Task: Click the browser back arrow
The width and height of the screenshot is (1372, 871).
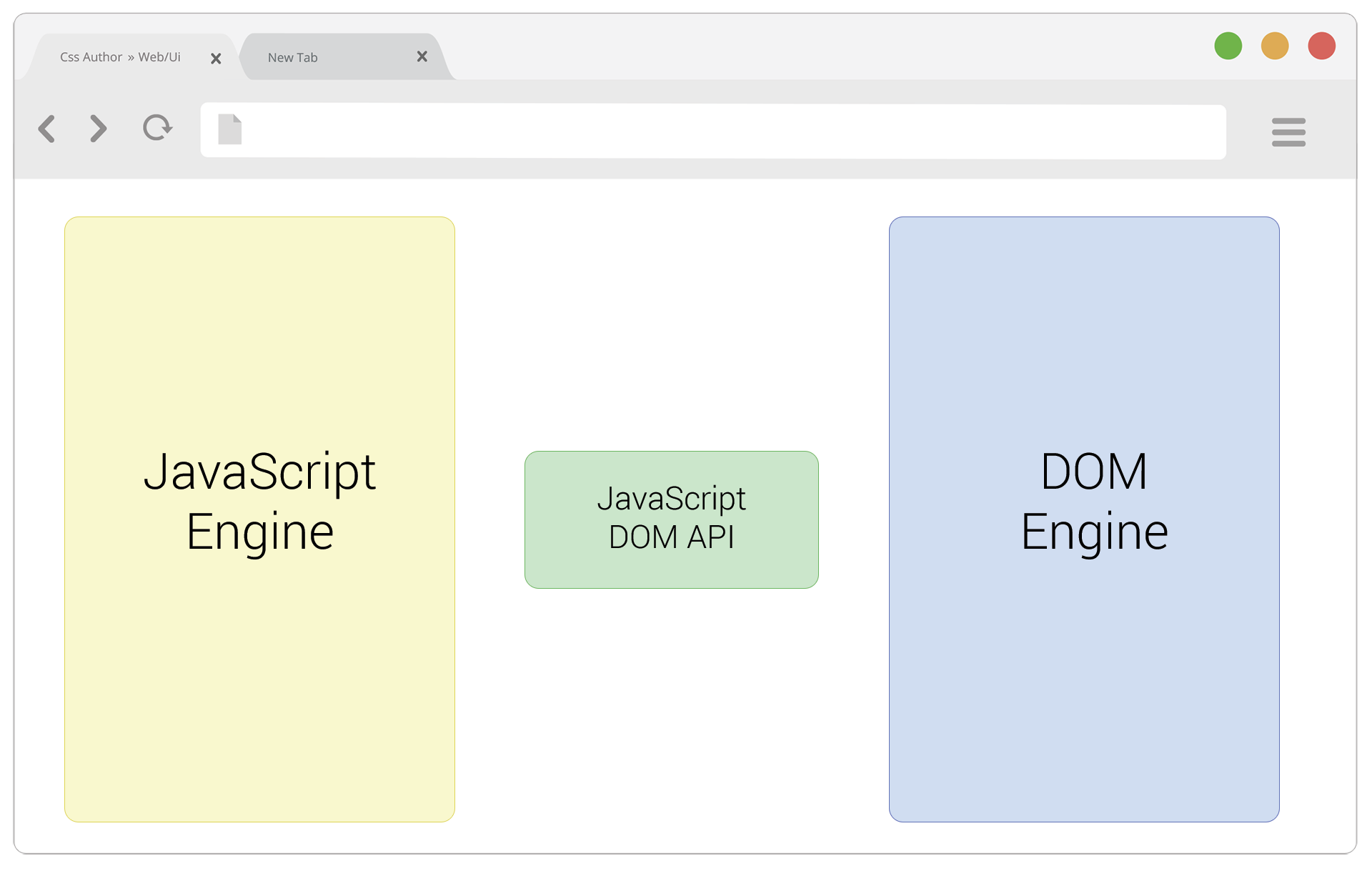Action: [47, 129]
